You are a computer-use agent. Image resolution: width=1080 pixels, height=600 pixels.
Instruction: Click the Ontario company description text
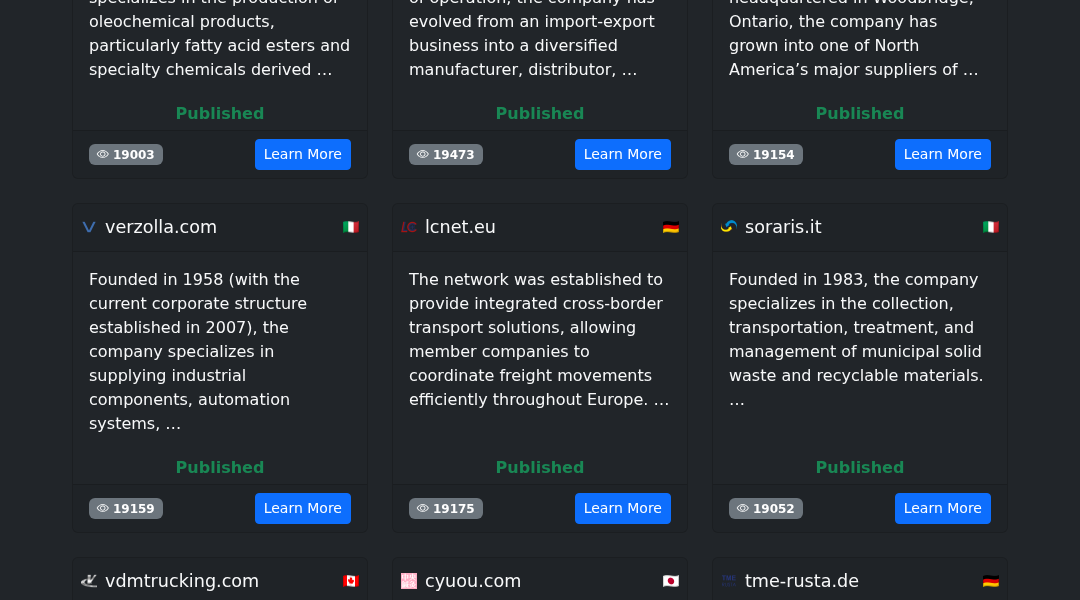pos(853,39)
